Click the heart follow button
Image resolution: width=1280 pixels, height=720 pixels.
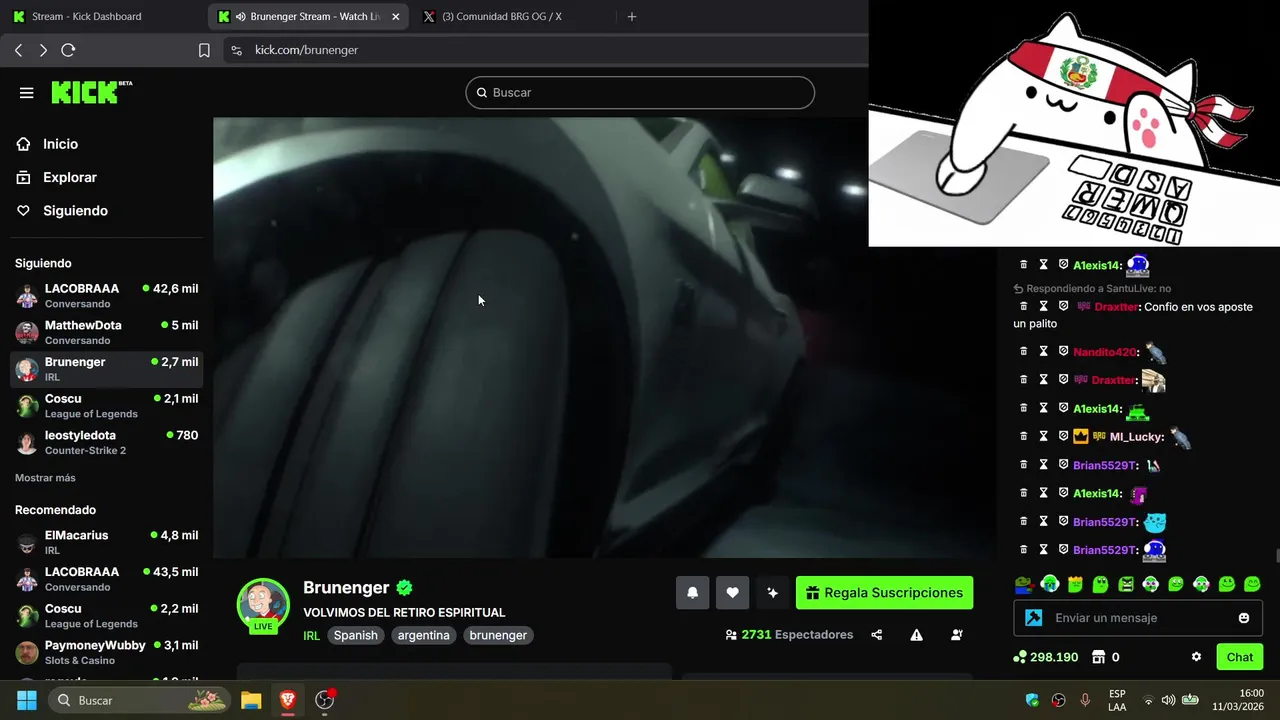point(732,592)
